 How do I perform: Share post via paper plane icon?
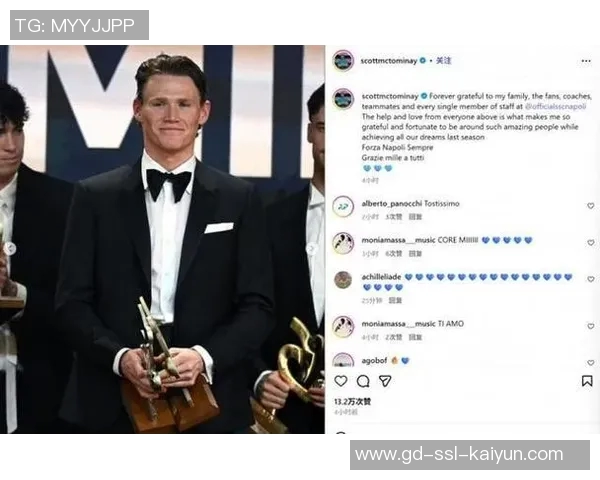point(385,381)
